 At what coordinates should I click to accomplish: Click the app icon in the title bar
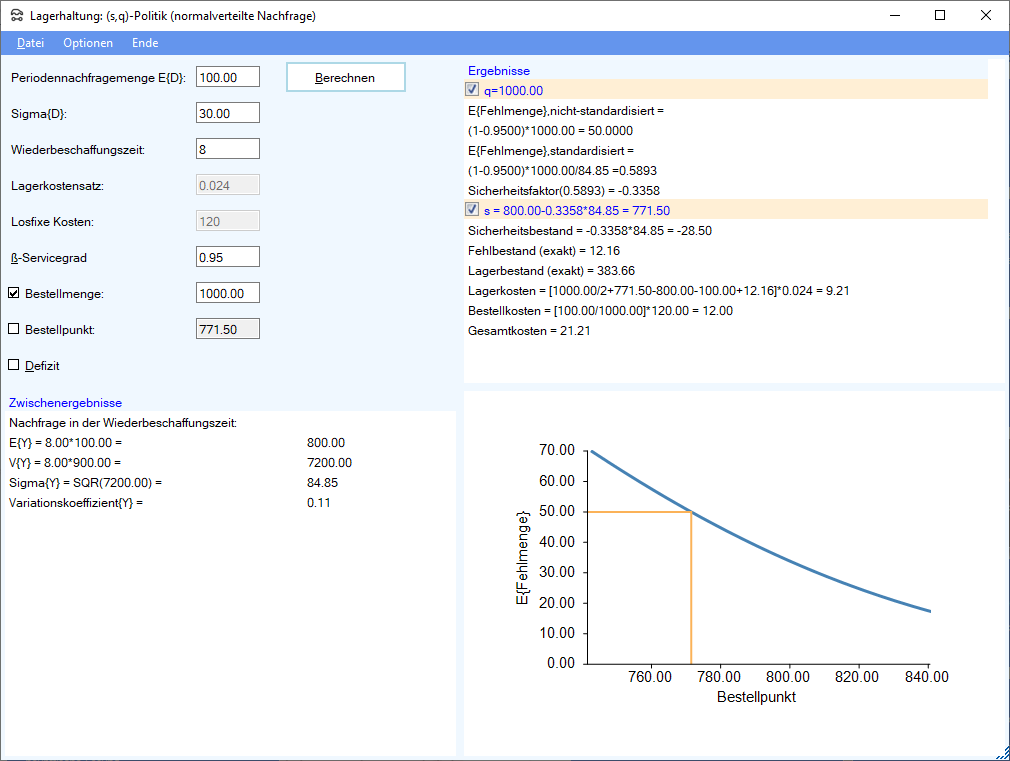click(x=16, y=15)
